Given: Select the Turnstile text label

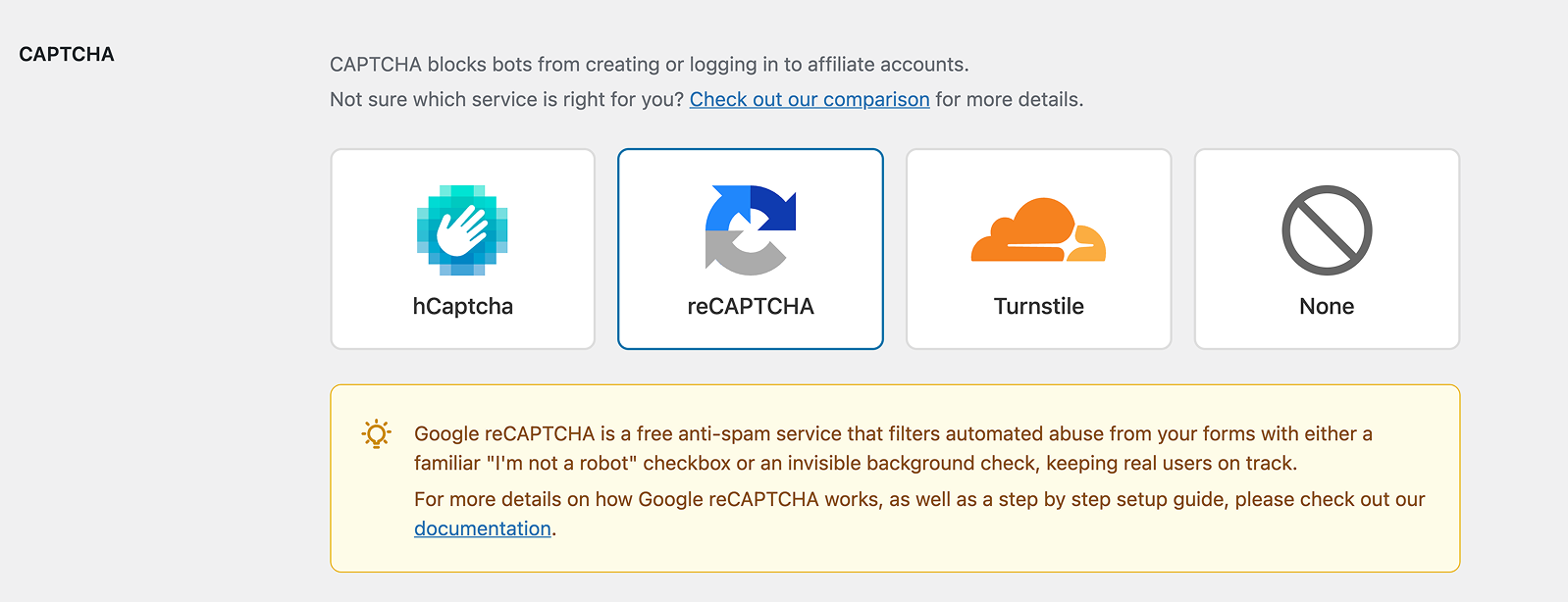Looking at the screenshot, I should click(1038, 306).
